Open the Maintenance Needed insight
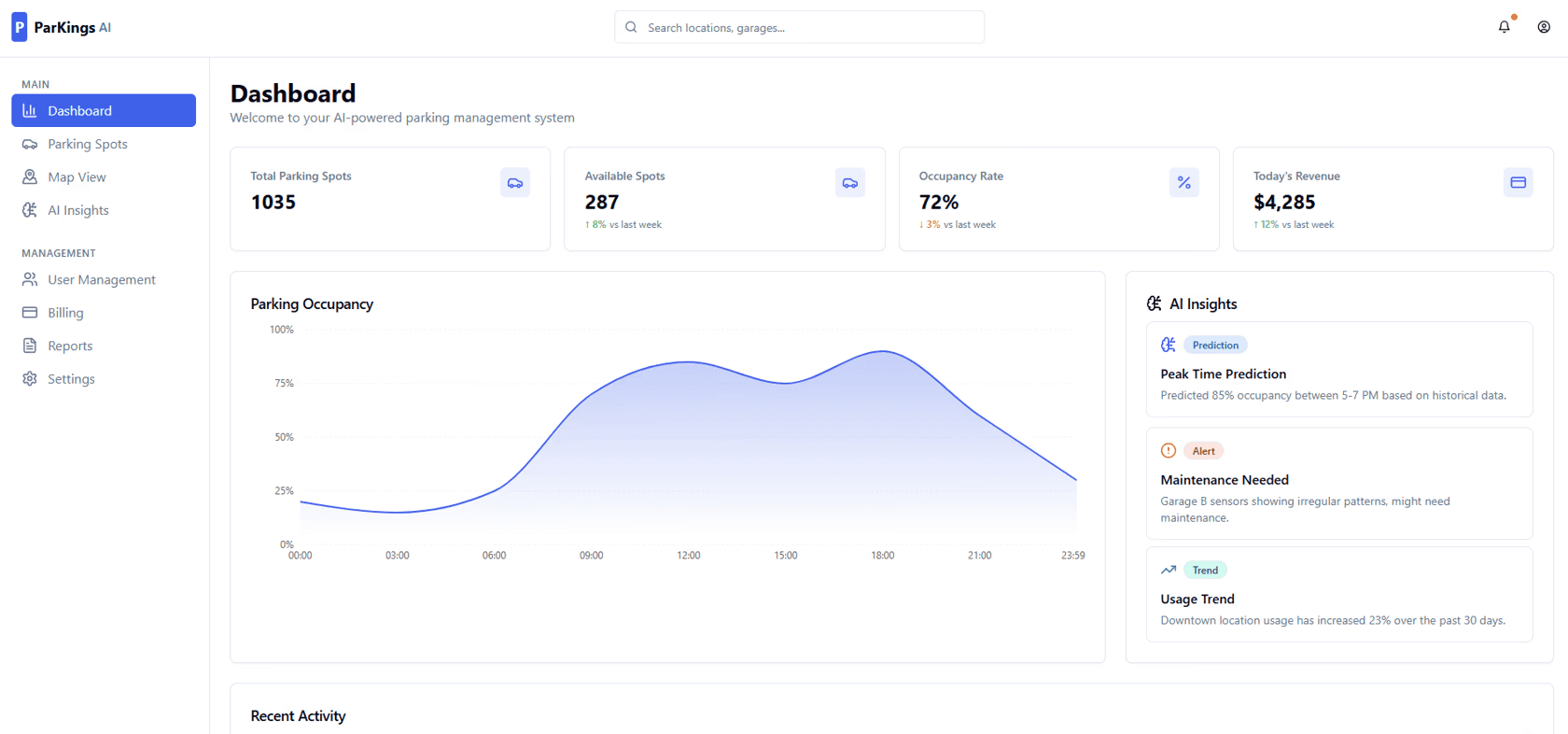Viewport: 1568px width, 734px height. click(1339, 483)
